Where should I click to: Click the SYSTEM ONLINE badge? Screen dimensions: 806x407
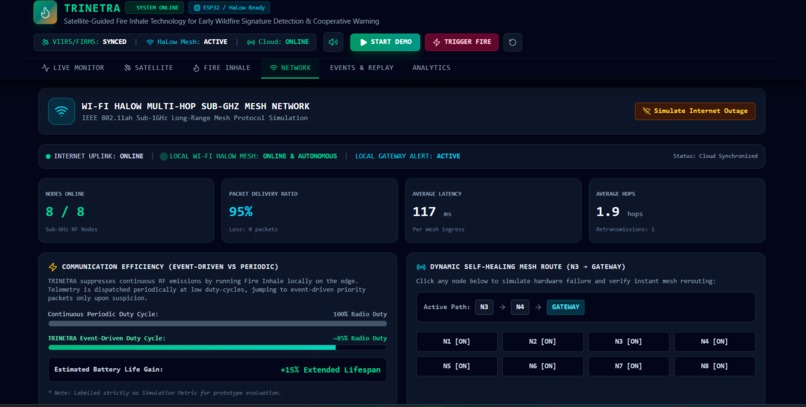point(154,8)
